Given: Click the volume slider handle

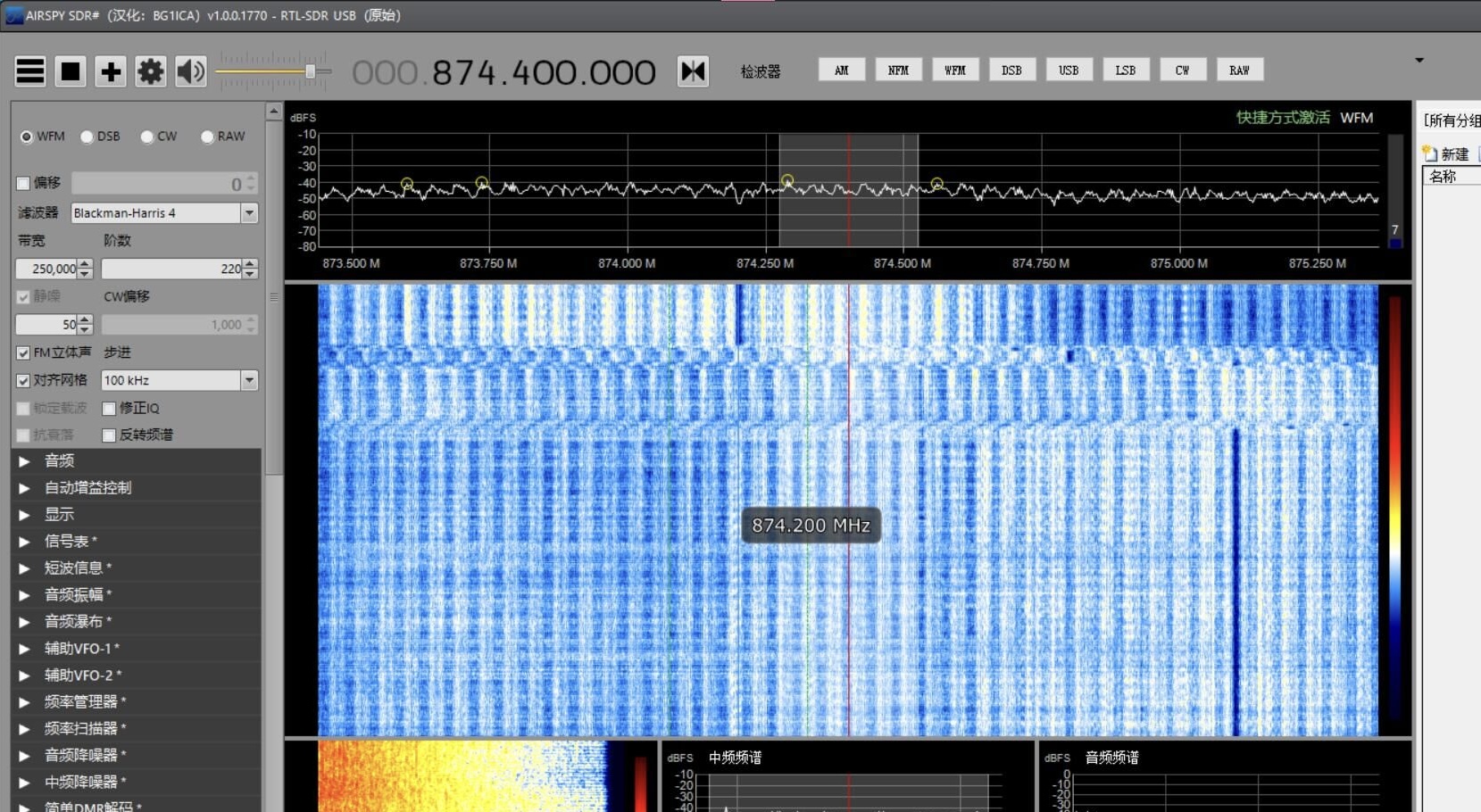Looking at the screenshot, I should [311, 71].
